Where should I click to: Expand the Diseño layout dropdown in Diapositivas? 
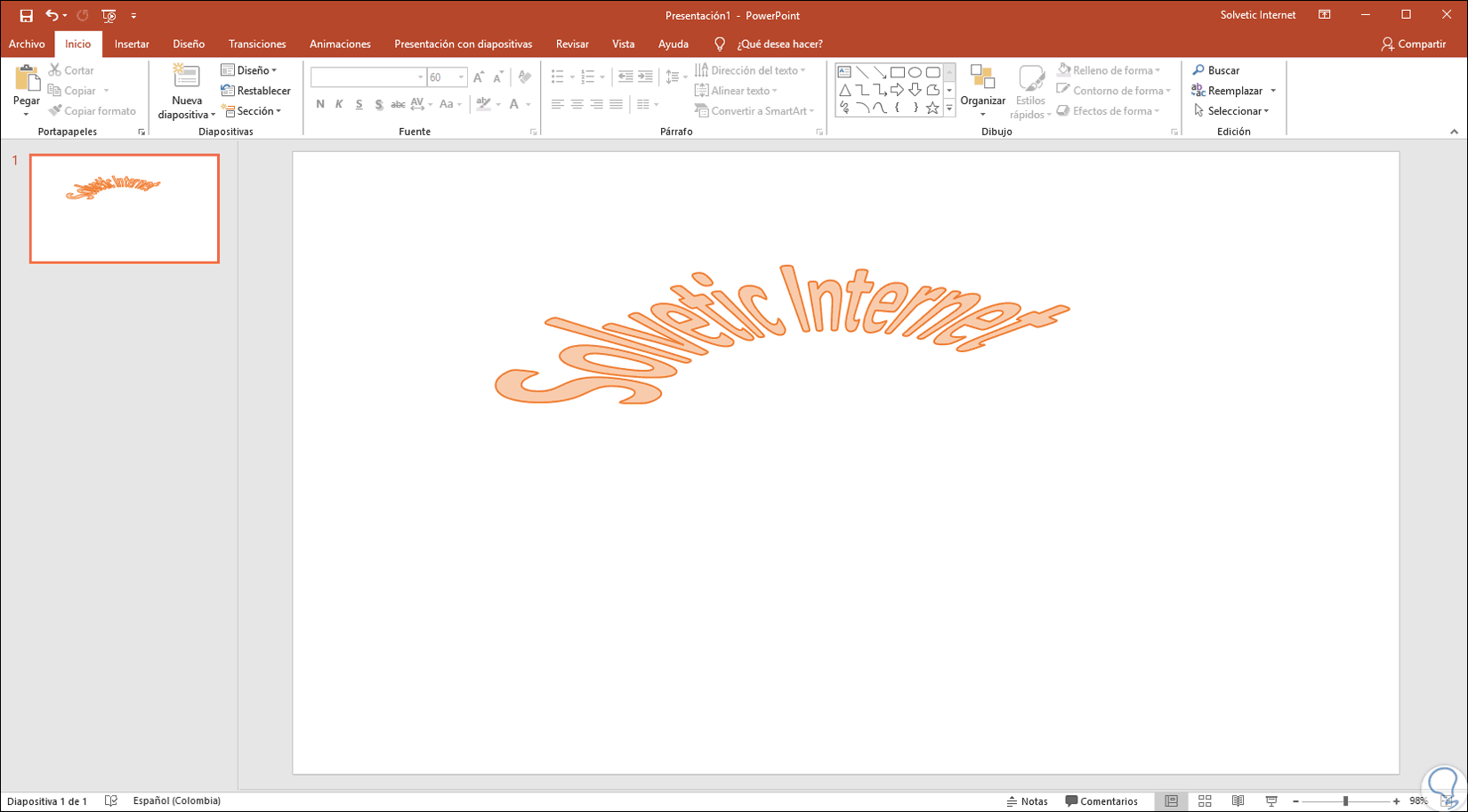249,70
